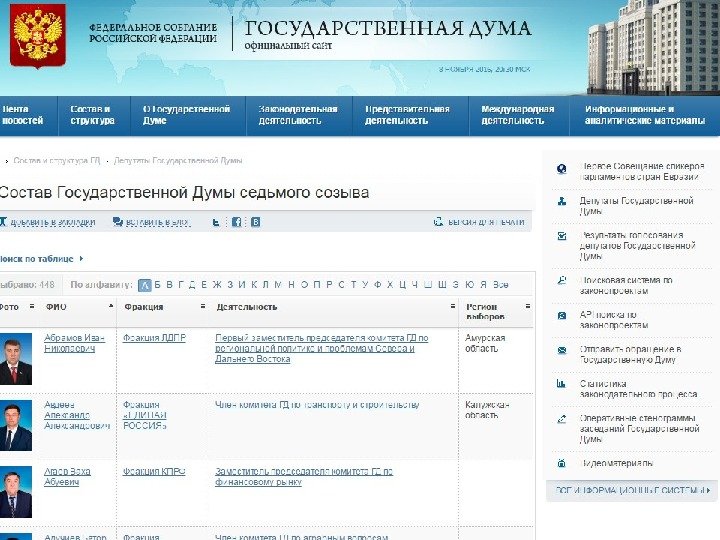Open Статистика законодательного процесса sidebar link
This screenshot has height=540, width=720.
[638, 389]
